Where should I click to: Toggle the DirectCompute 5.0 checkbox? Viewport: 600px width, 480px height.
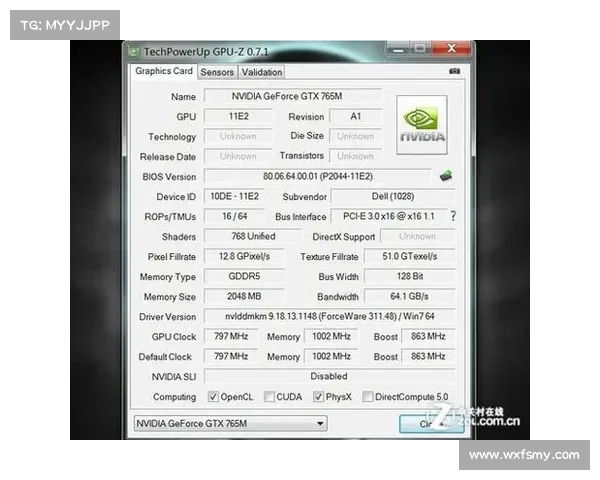pyautogui.click(x=367, y=397)
